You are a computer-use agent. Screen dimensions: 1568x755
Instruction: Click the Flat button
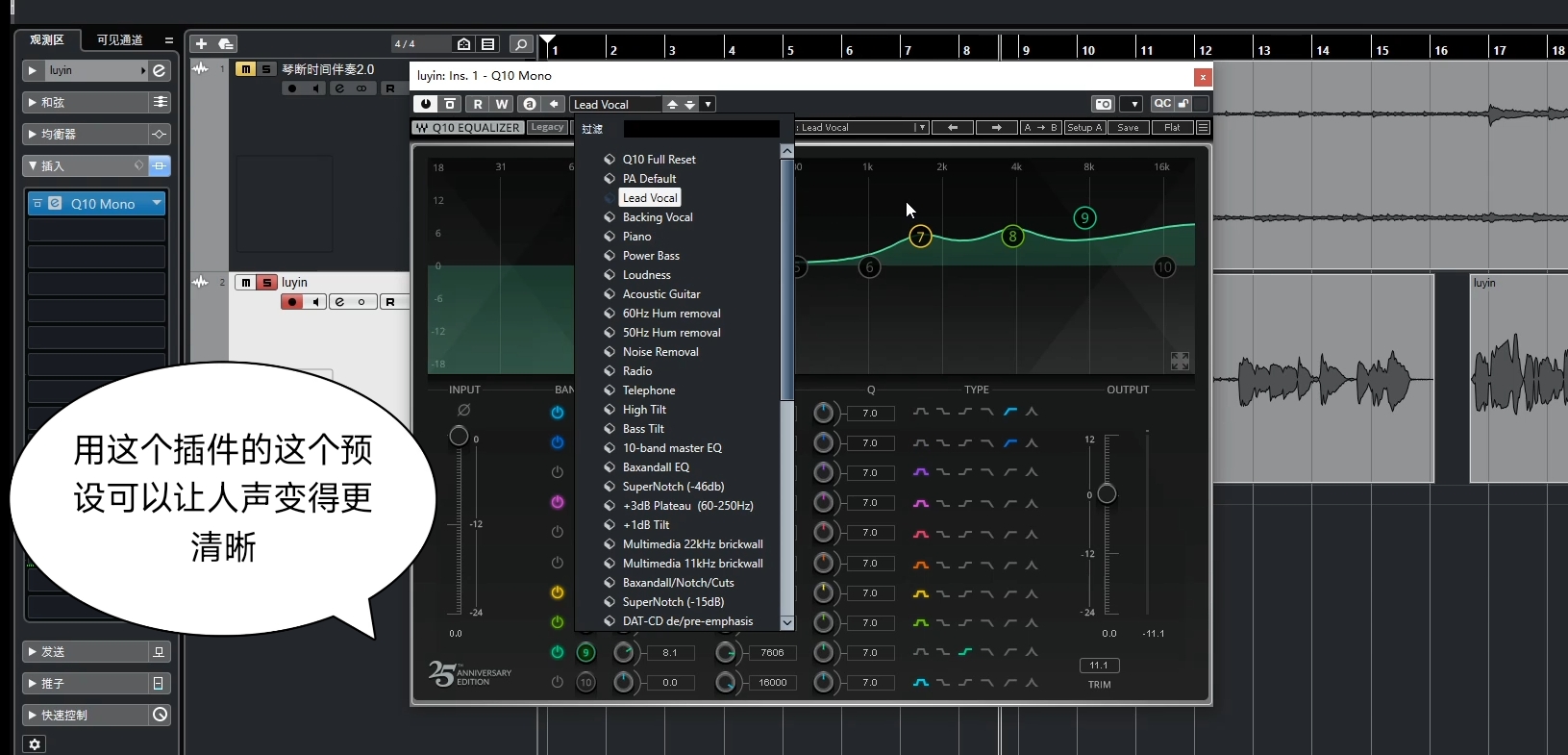click(1172, 127)
